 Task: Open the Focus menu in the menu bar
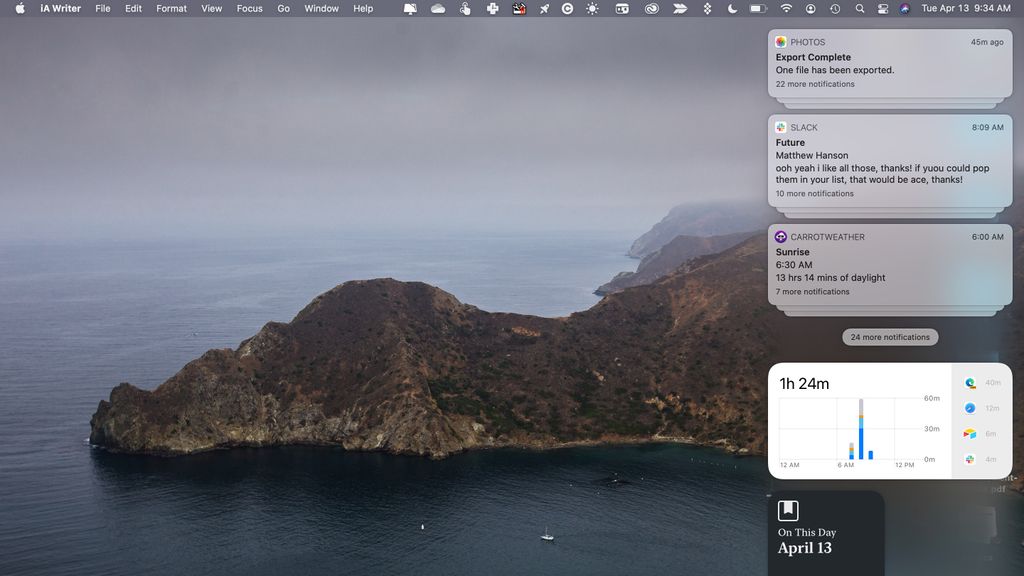click(x=249, y=8)
